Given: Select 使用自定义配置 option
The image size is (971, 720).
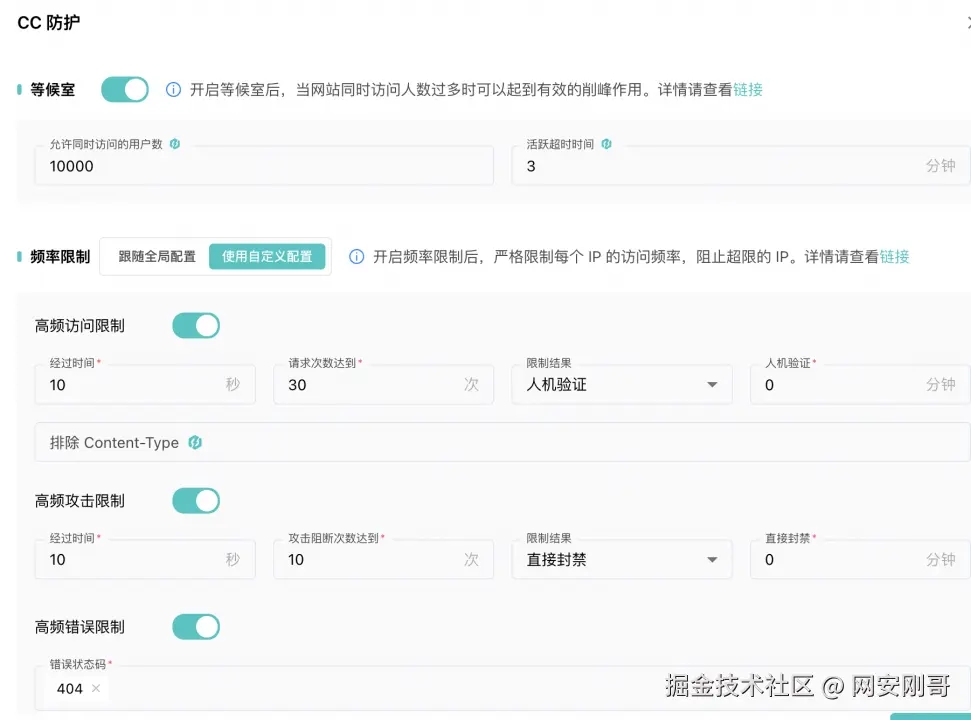Looking at the screenshot, I should (x=267, y=256).
